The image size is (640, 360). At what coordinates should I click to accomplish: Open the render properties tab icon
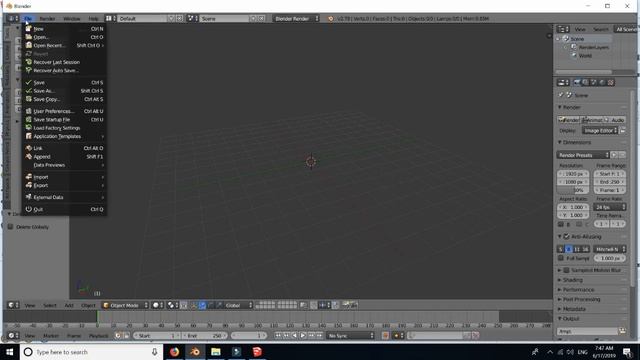577,82
